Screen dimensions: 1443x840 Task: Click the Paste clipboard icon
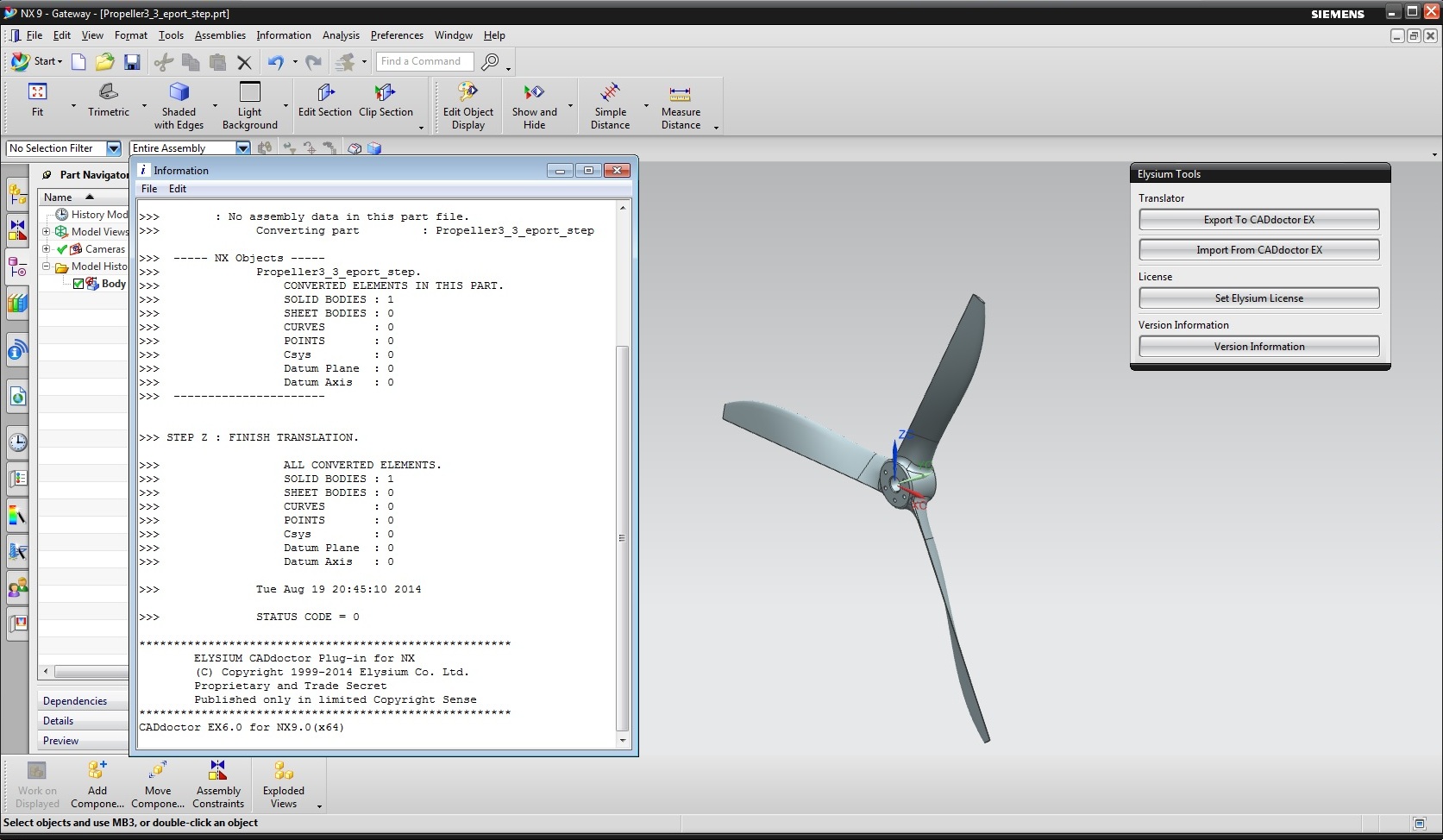[x=217, y=61]
